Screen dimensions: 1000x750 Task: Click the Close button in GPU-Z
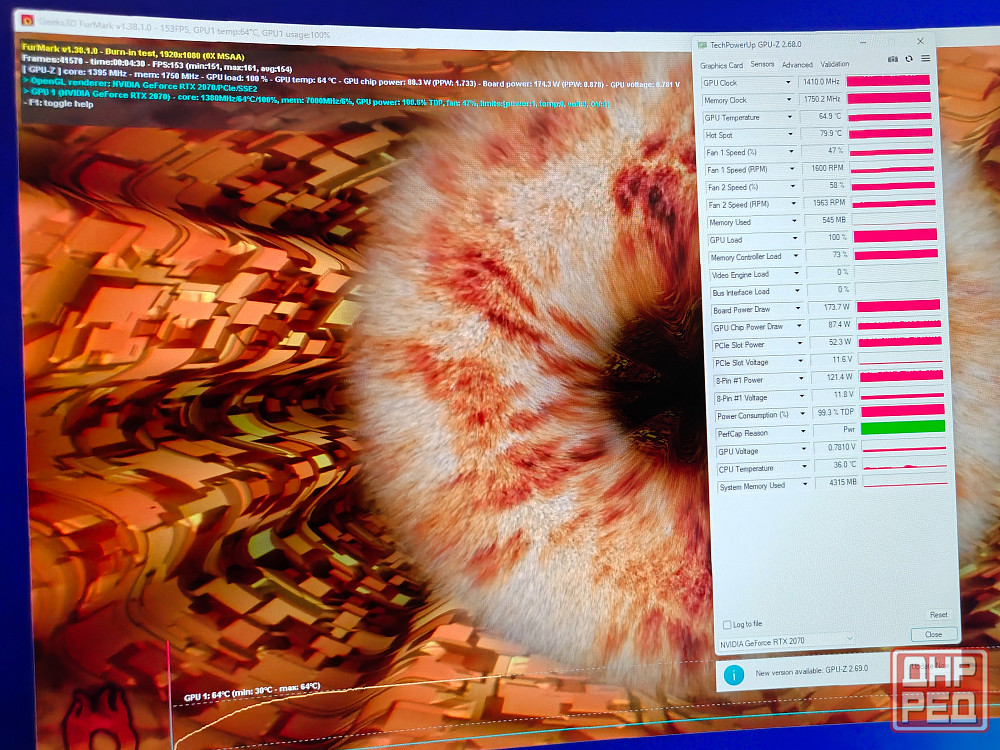pyautogui.click(x=934, y=634)
